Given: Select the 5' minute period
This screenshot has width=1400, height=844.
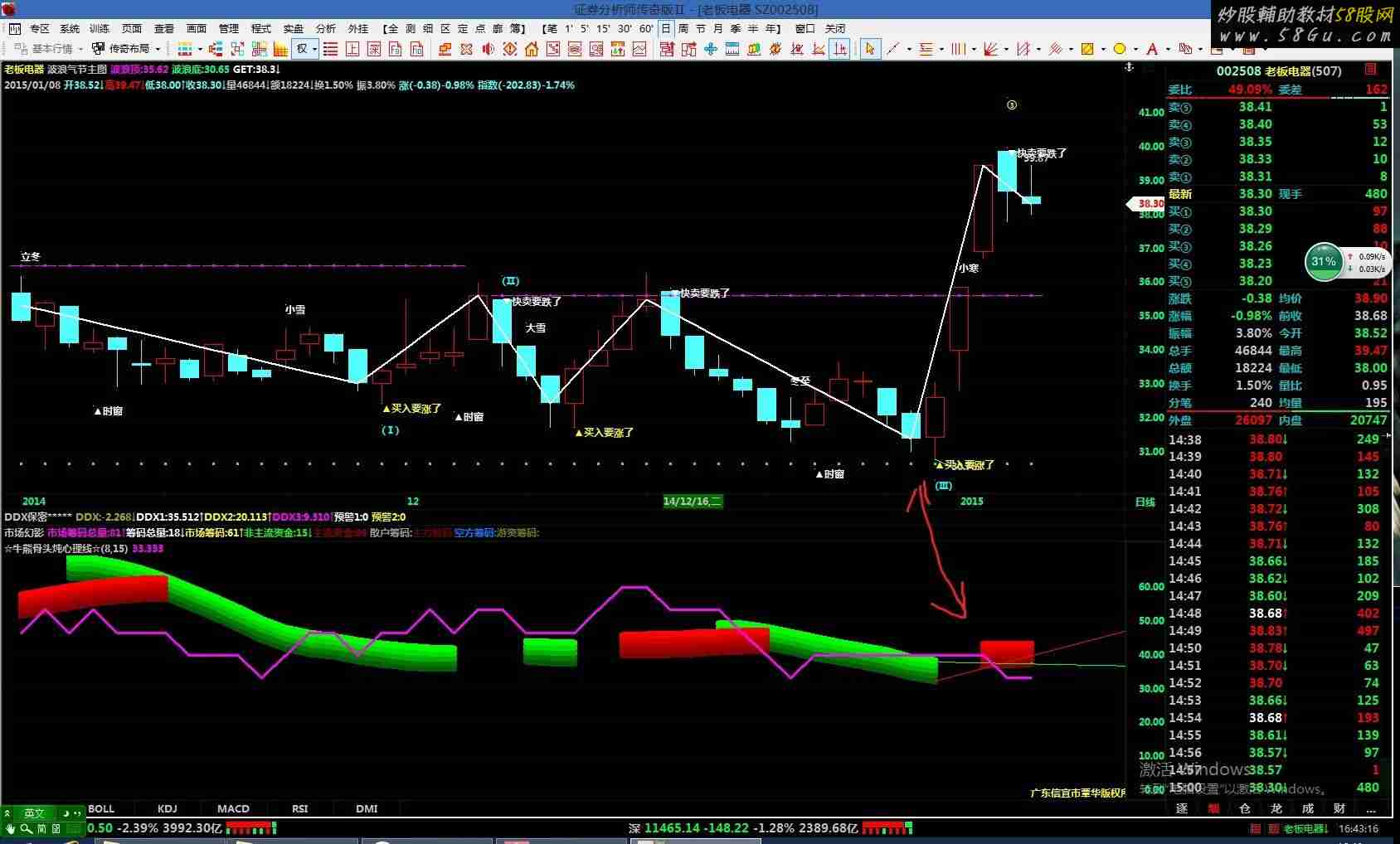Looking at the screenshot, I should 585,28.
